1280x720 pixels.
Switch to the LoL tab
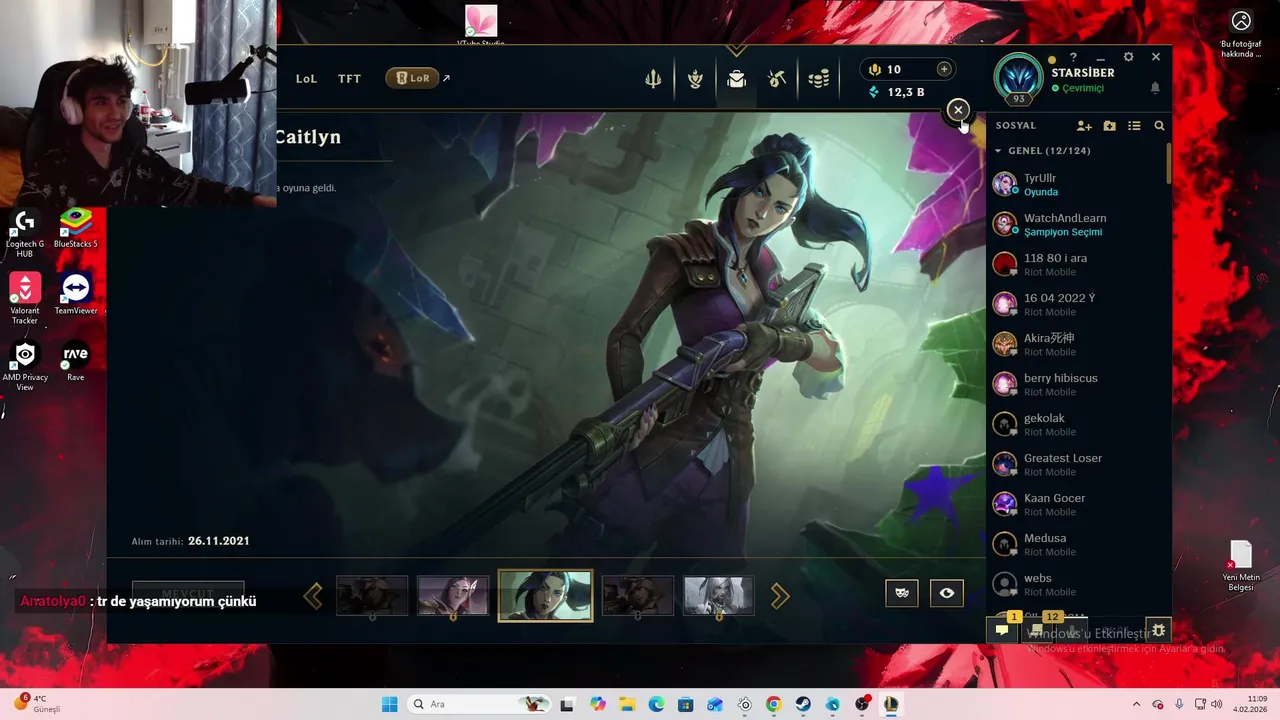click(306, 78)
